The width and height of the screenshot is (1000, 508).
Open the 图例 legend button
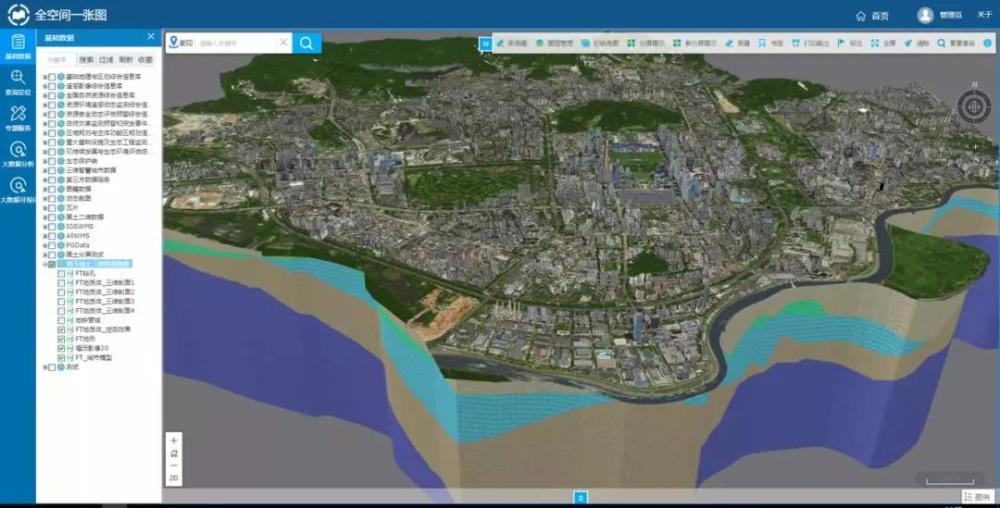978,497
